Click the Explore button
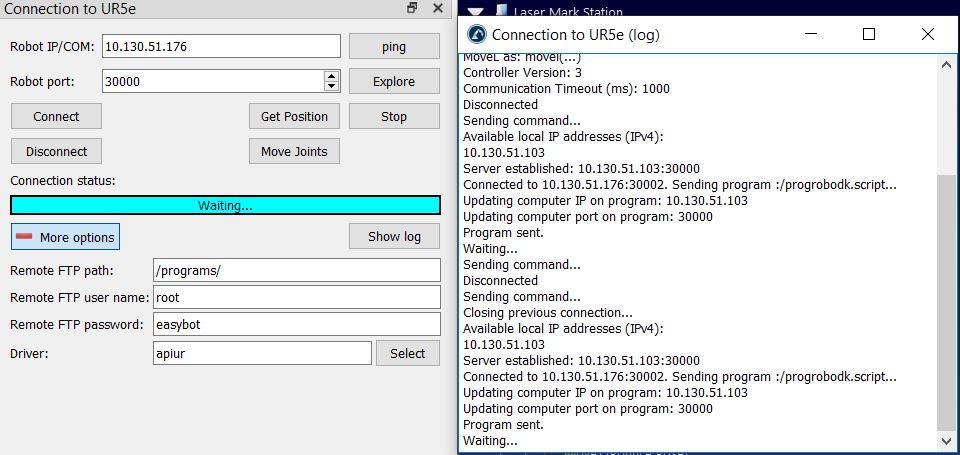 [394, 81]
